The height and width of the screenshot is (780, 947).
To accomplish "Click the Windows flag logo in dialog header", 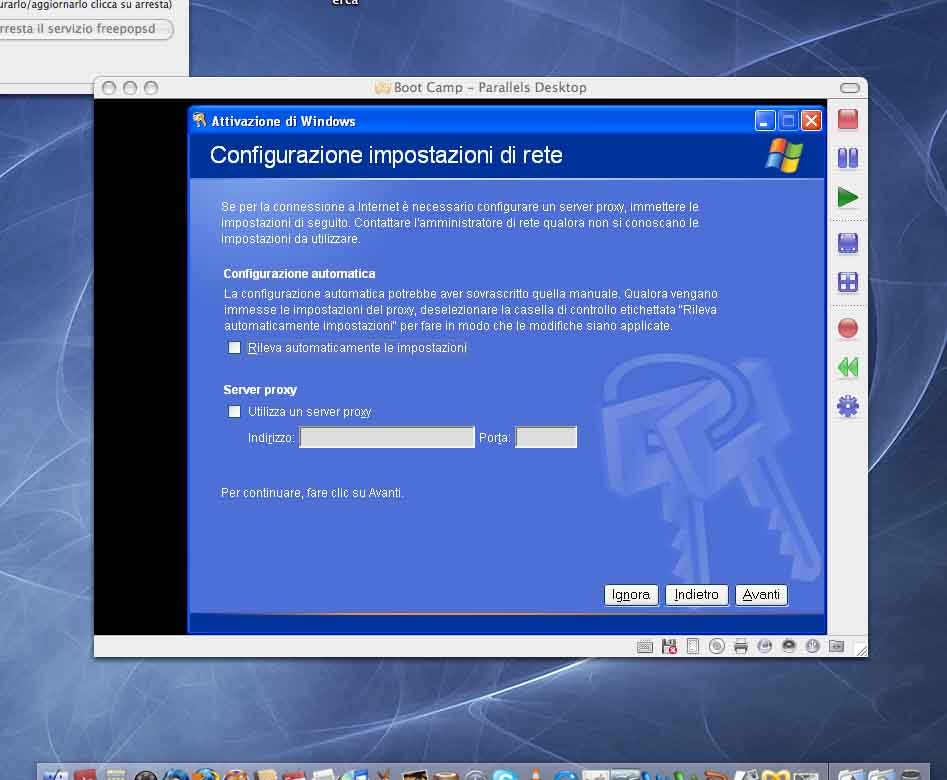I will click(x=784, y=155).
